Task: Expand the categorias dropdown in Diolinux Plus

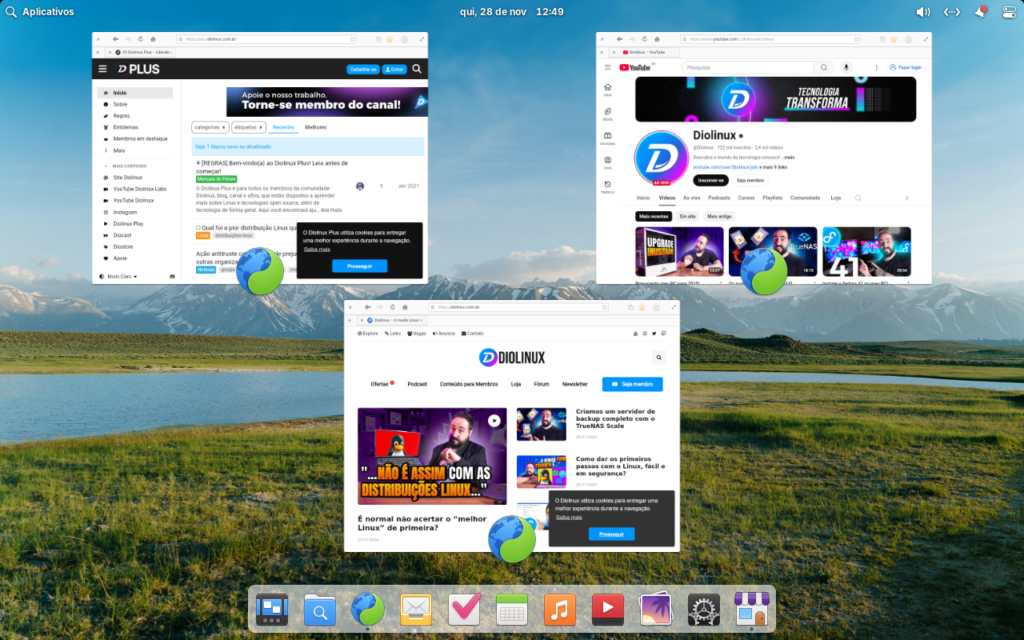Action: (x=210, y=127)
